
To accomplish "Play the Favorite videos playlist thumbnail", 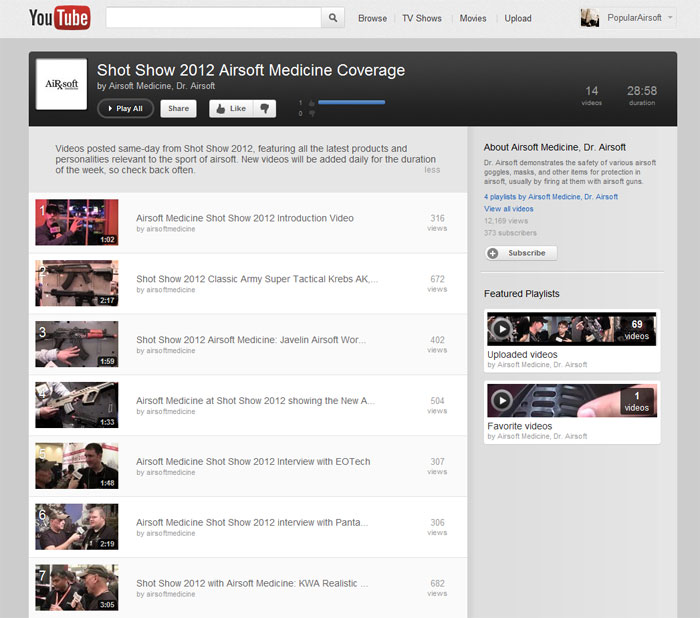I will (571, 400).
